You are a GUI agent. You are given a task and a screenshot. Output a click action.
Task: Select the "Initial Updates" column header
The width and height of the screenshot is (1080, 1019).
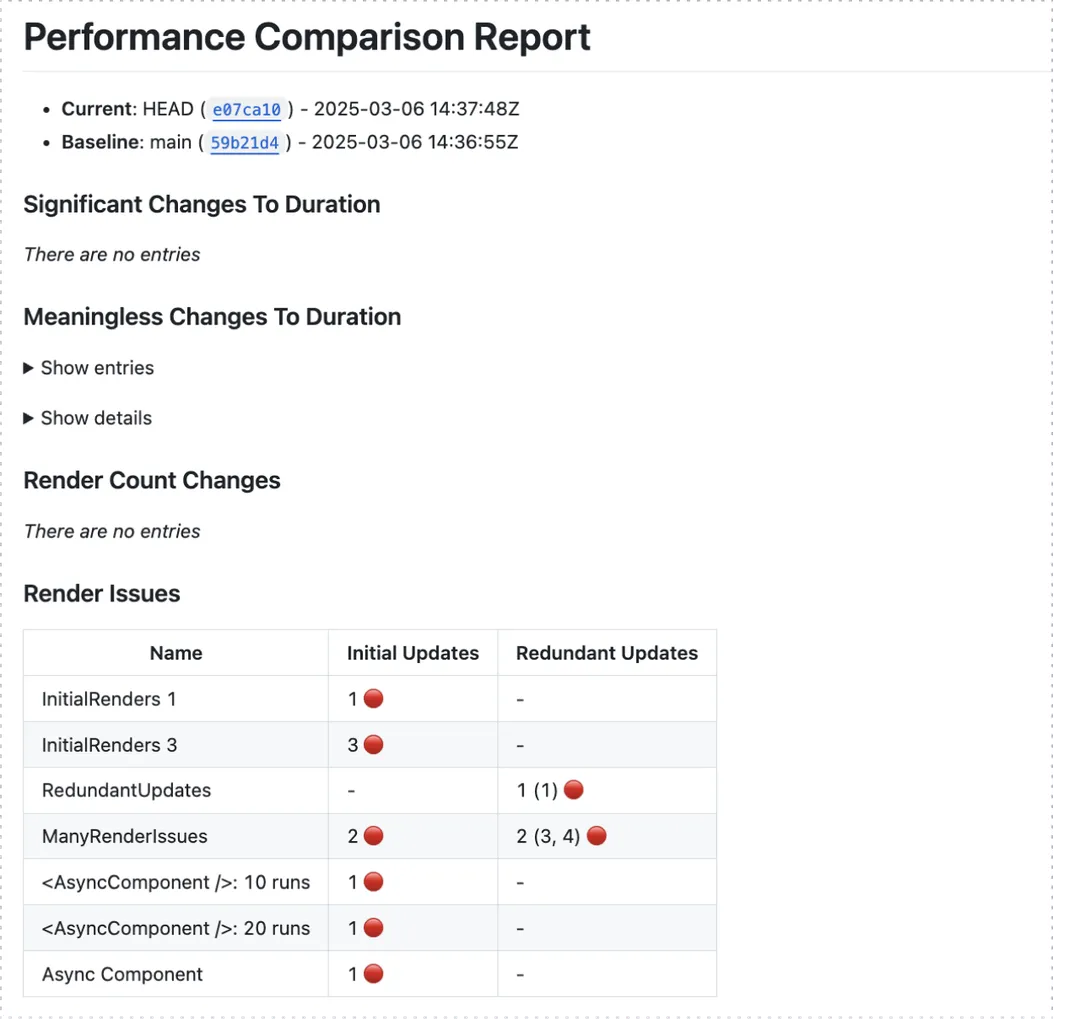click(412, 652)
